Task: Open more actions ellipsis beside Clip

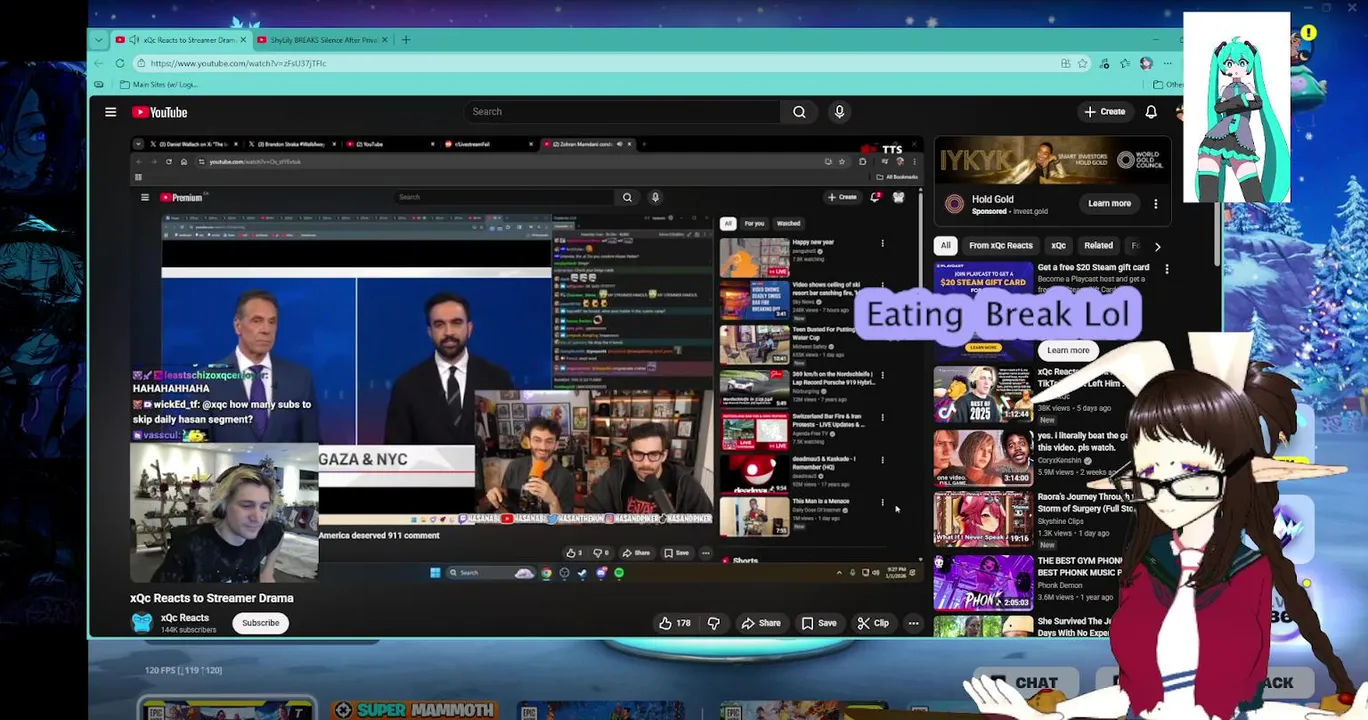Action: point(913,623)
